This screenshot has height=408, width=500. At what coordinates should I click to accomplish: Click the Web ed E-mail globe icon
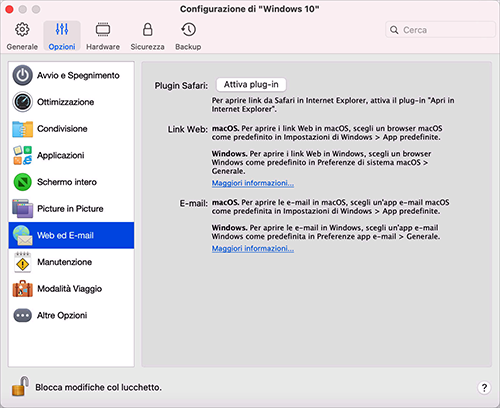click(23, 235)
